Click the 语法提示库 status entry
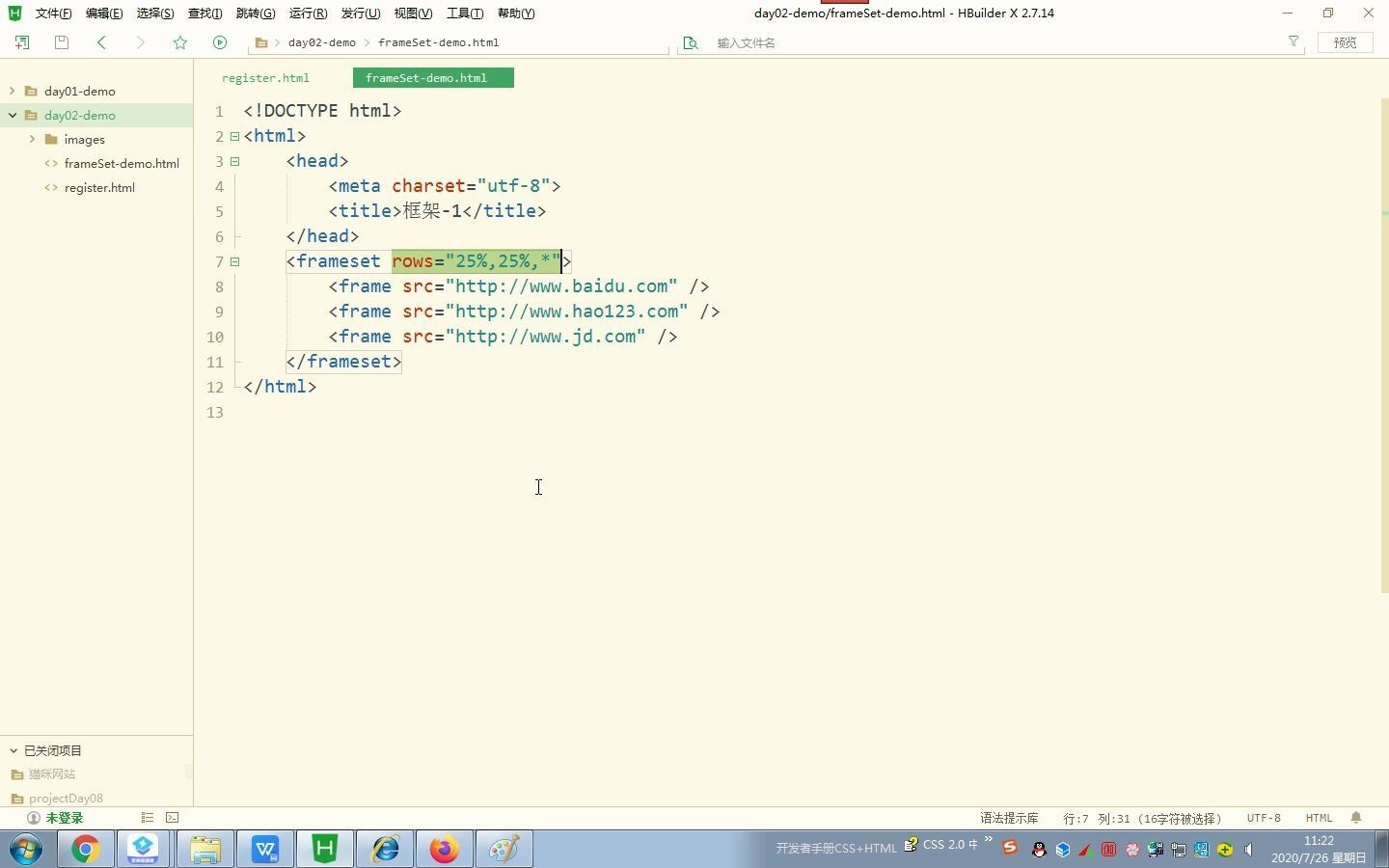 tap(1009, 818)
